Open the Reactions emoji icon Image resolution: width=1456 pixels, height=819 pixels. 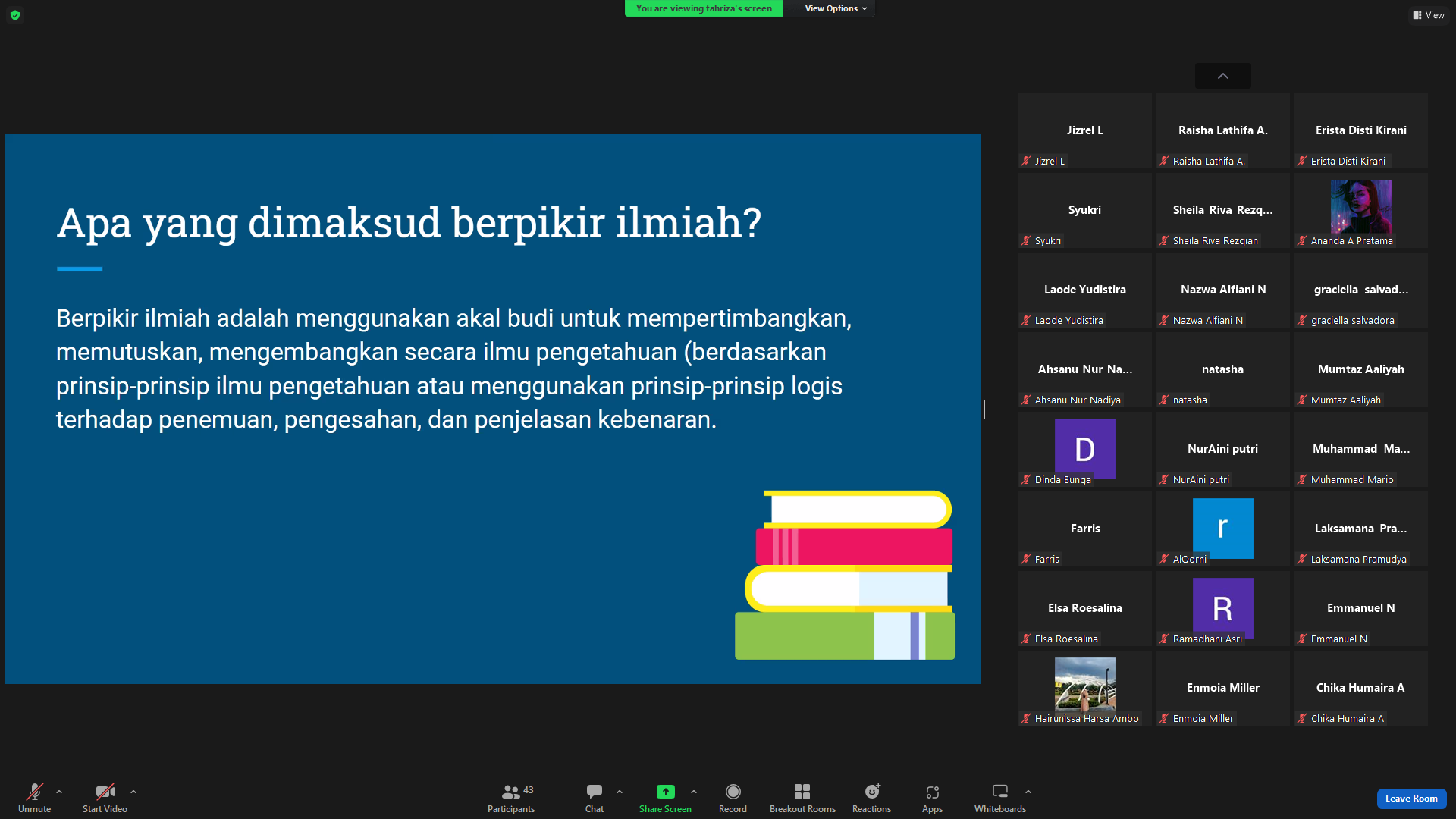point(872,792)
